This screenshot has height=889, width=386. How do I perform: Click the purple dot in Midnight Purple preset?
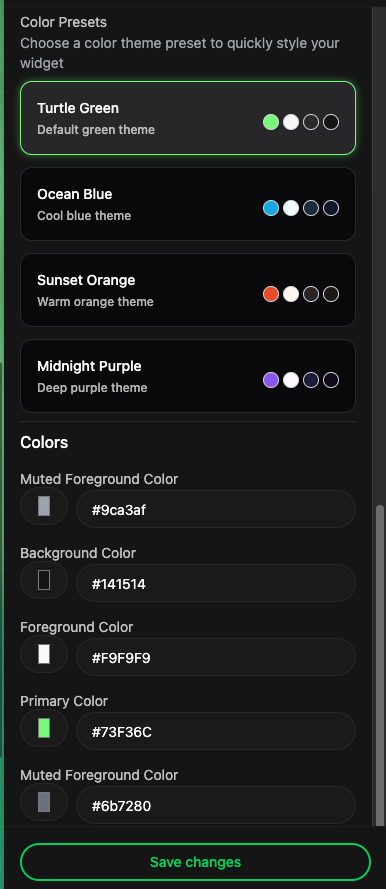(x=271, y=380)
